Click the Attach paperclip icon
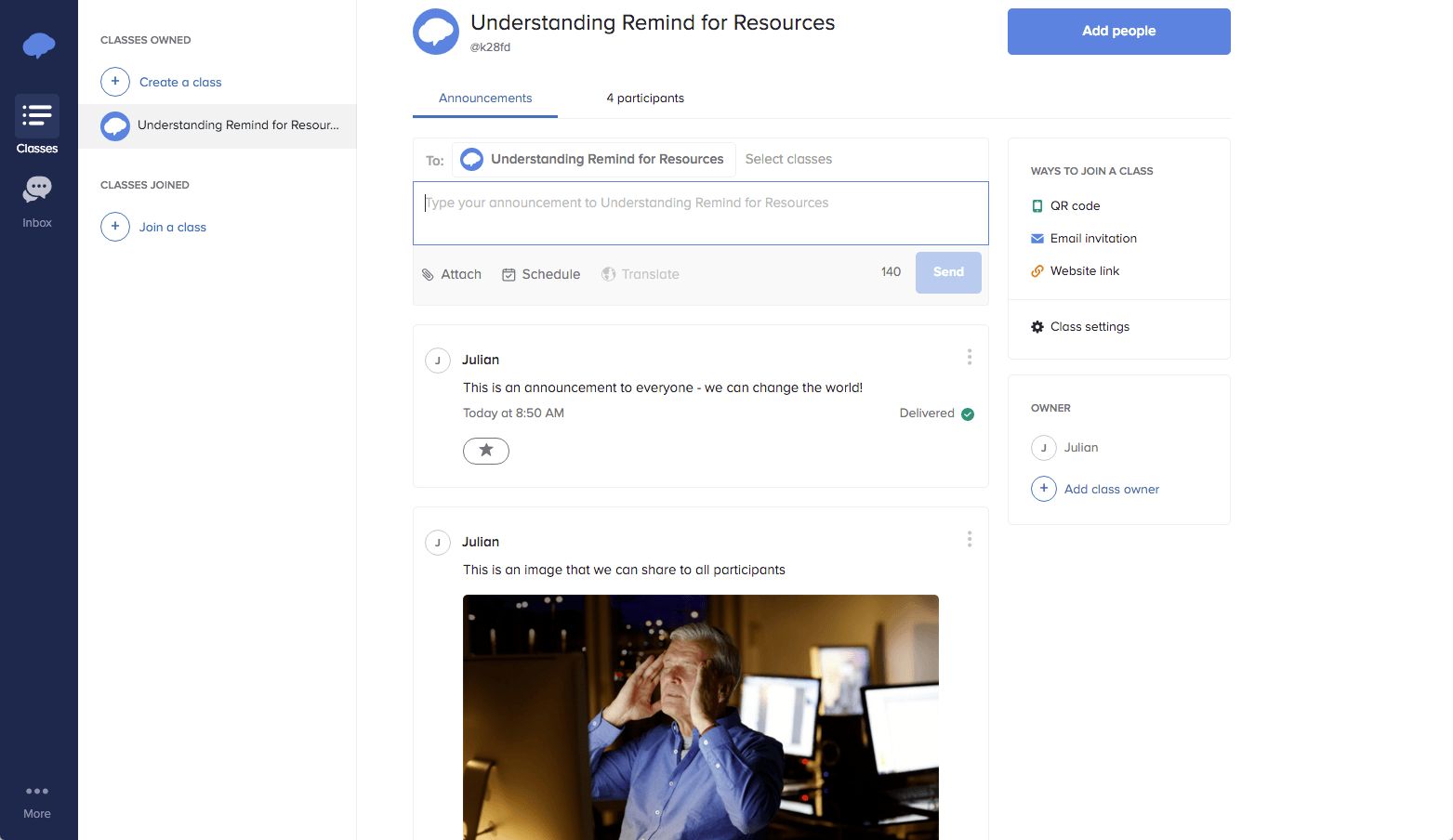 point(428,274)
